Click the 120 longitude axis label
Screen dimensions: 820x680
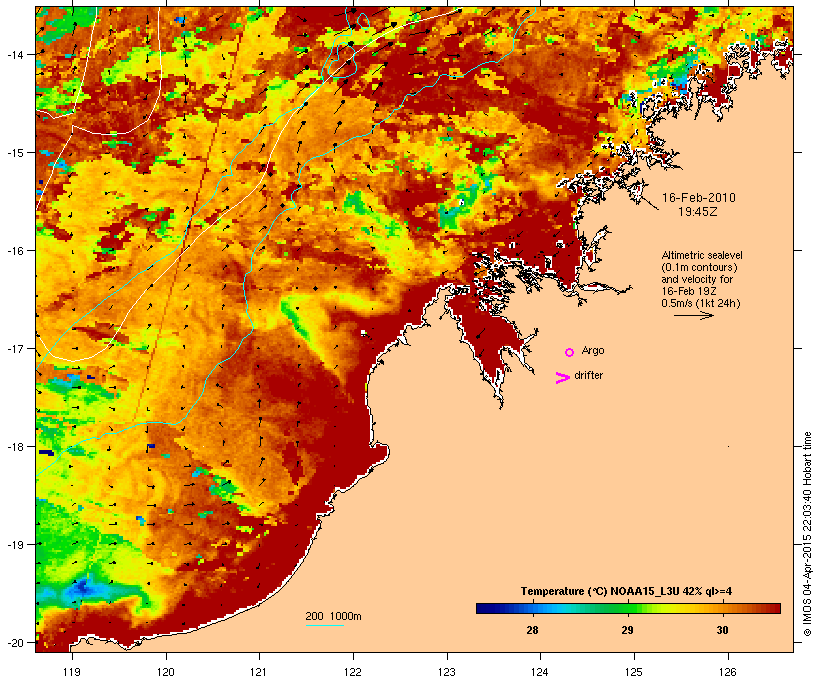click(166, 672)
